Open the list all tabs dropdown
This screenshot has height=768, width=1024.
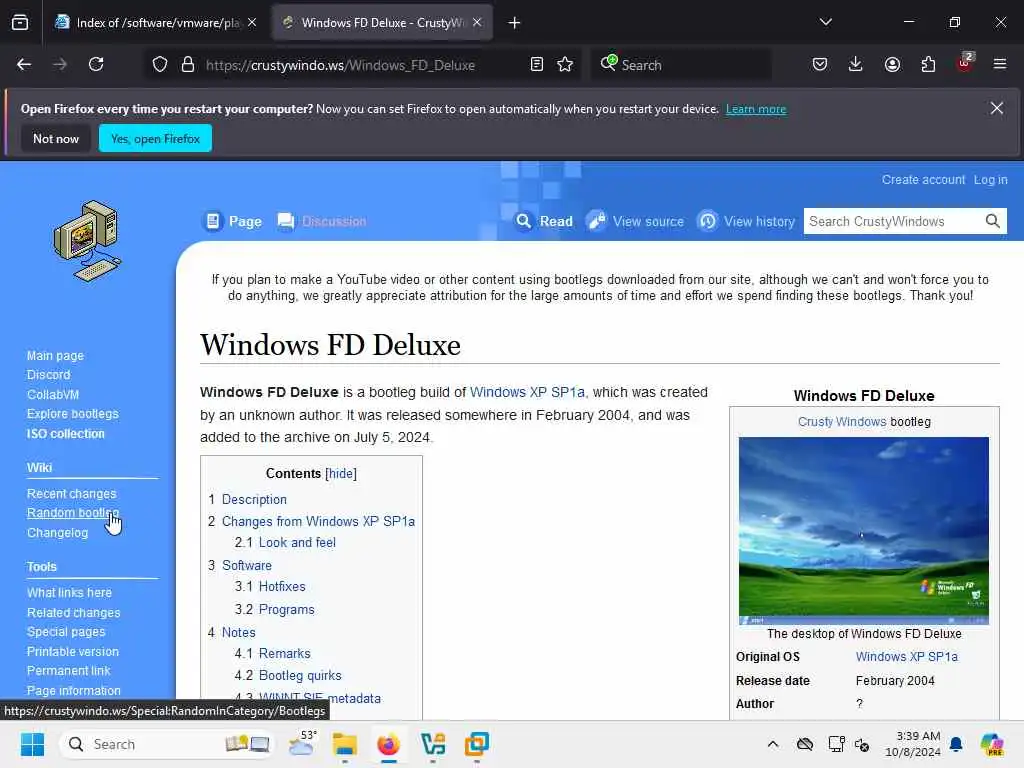pyautogui.click(x=825, y=22)
